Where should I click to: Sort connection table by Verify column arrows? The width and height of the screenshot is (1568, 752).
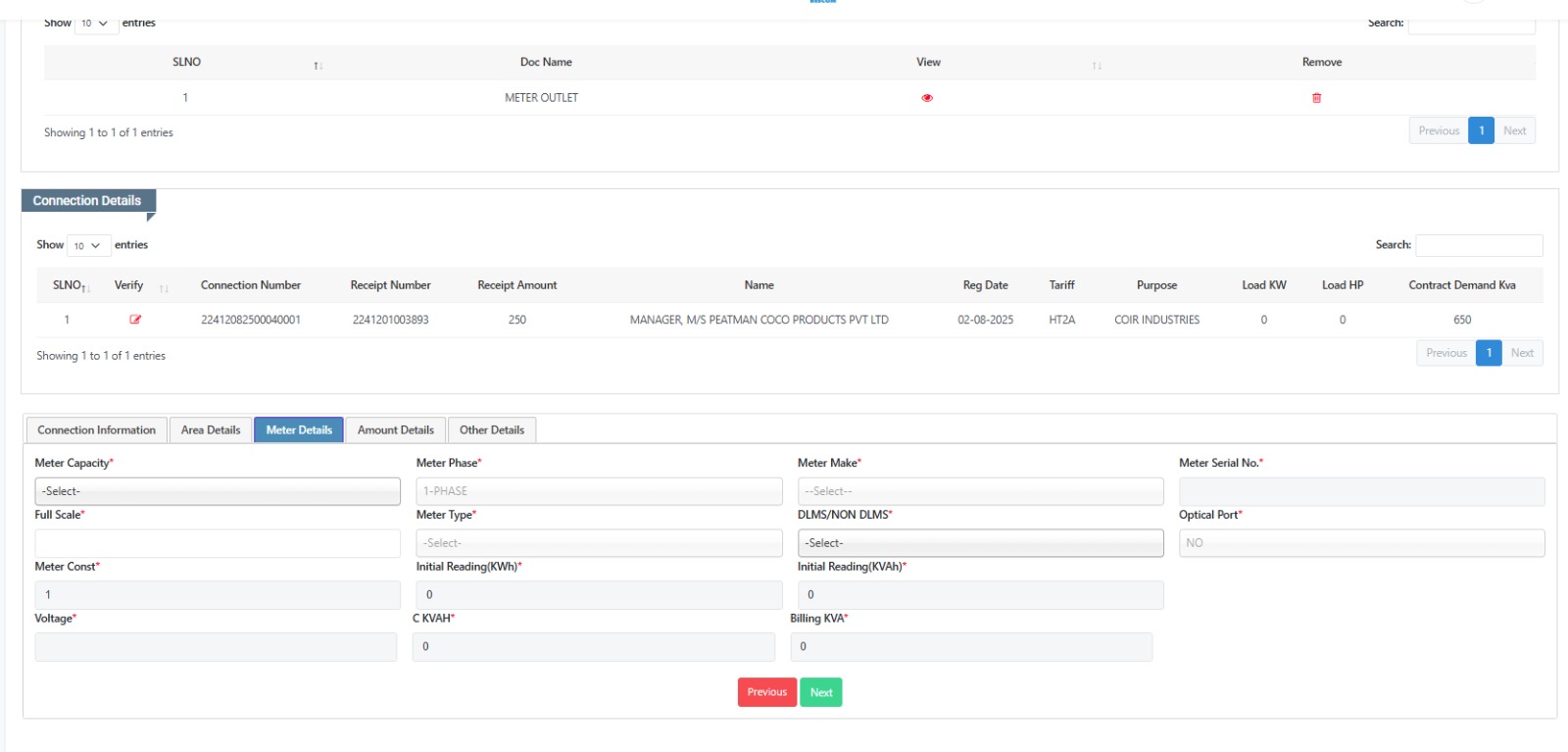[x=164, y=288]
